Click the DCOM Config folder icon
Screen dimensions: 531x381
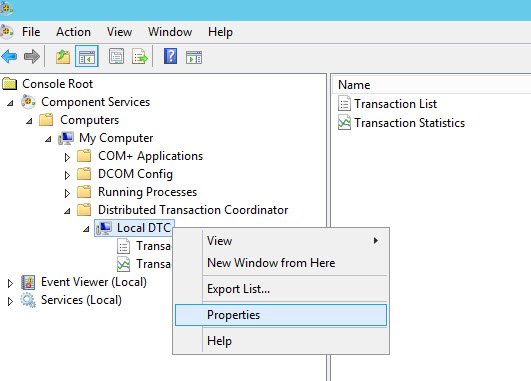(84, 174)
